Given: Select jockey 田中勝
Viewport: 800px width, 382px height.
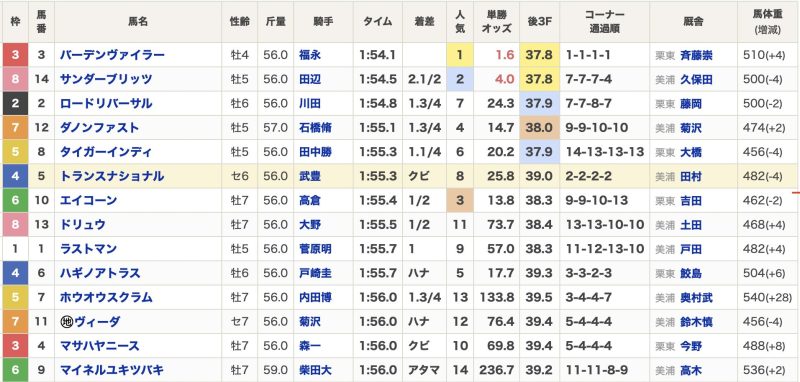Looking at the screenshot, I should 315,152.
